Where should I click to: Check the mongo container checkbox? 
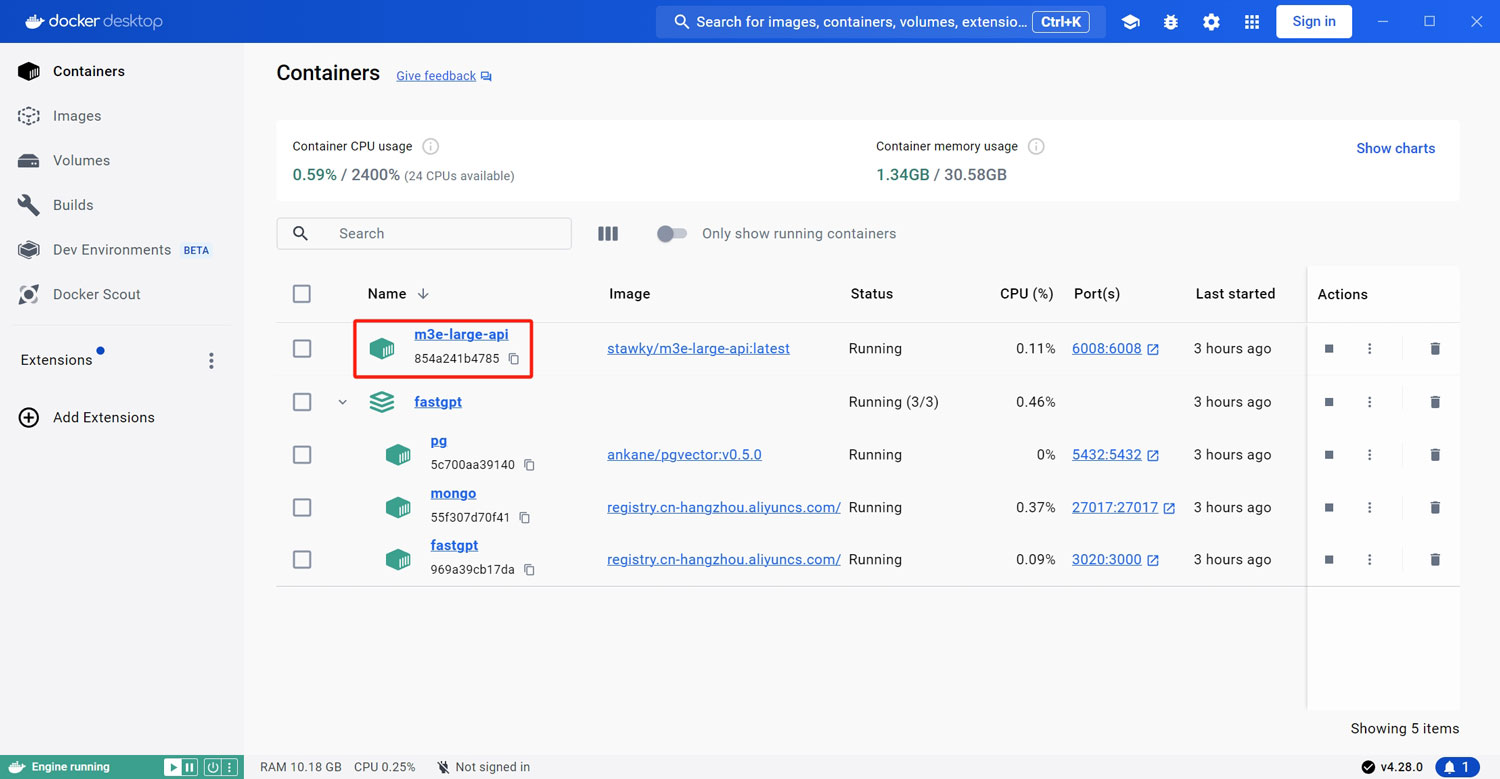302,508
